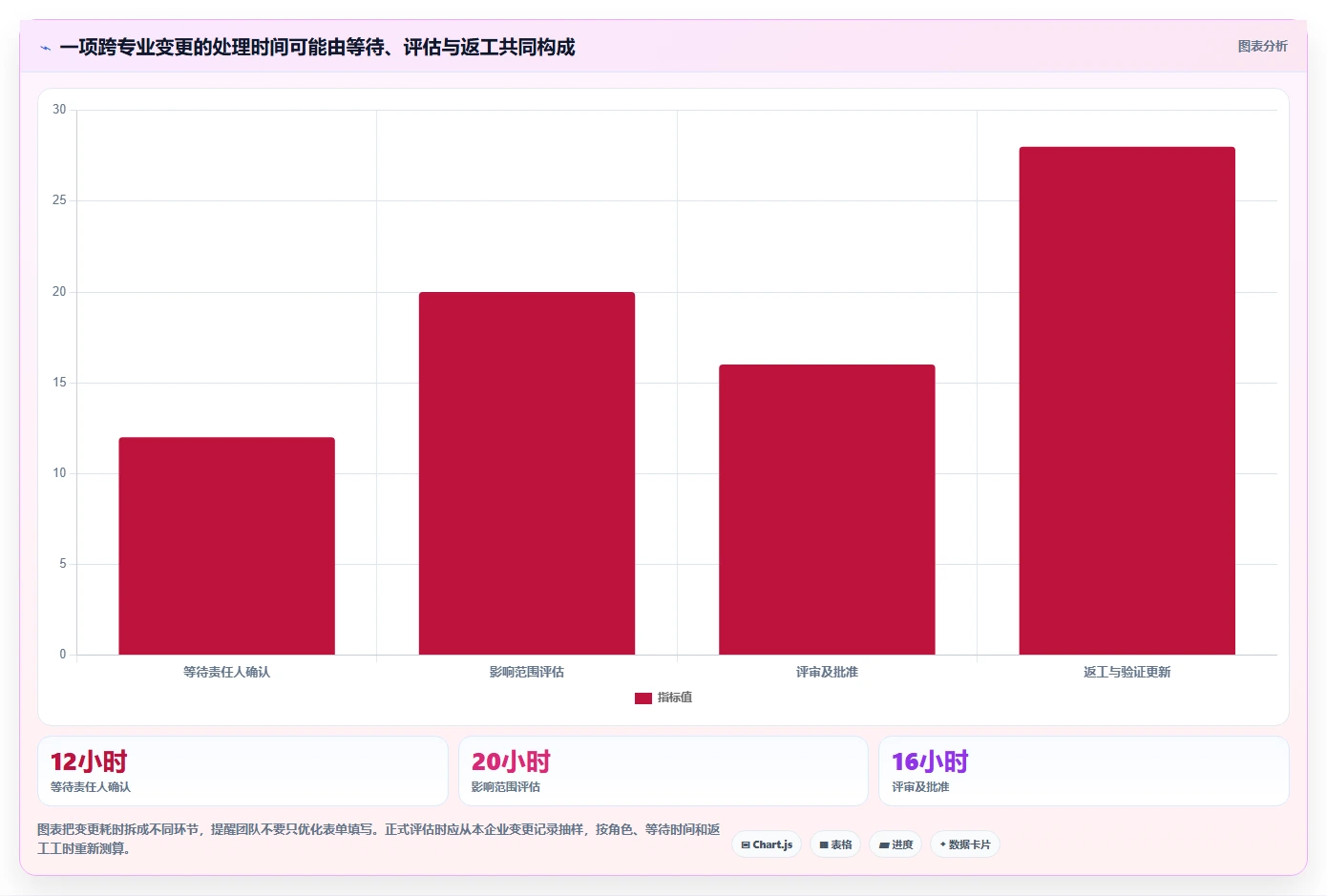Click the x-axis label 评审及批准

(x=827, y=672)
